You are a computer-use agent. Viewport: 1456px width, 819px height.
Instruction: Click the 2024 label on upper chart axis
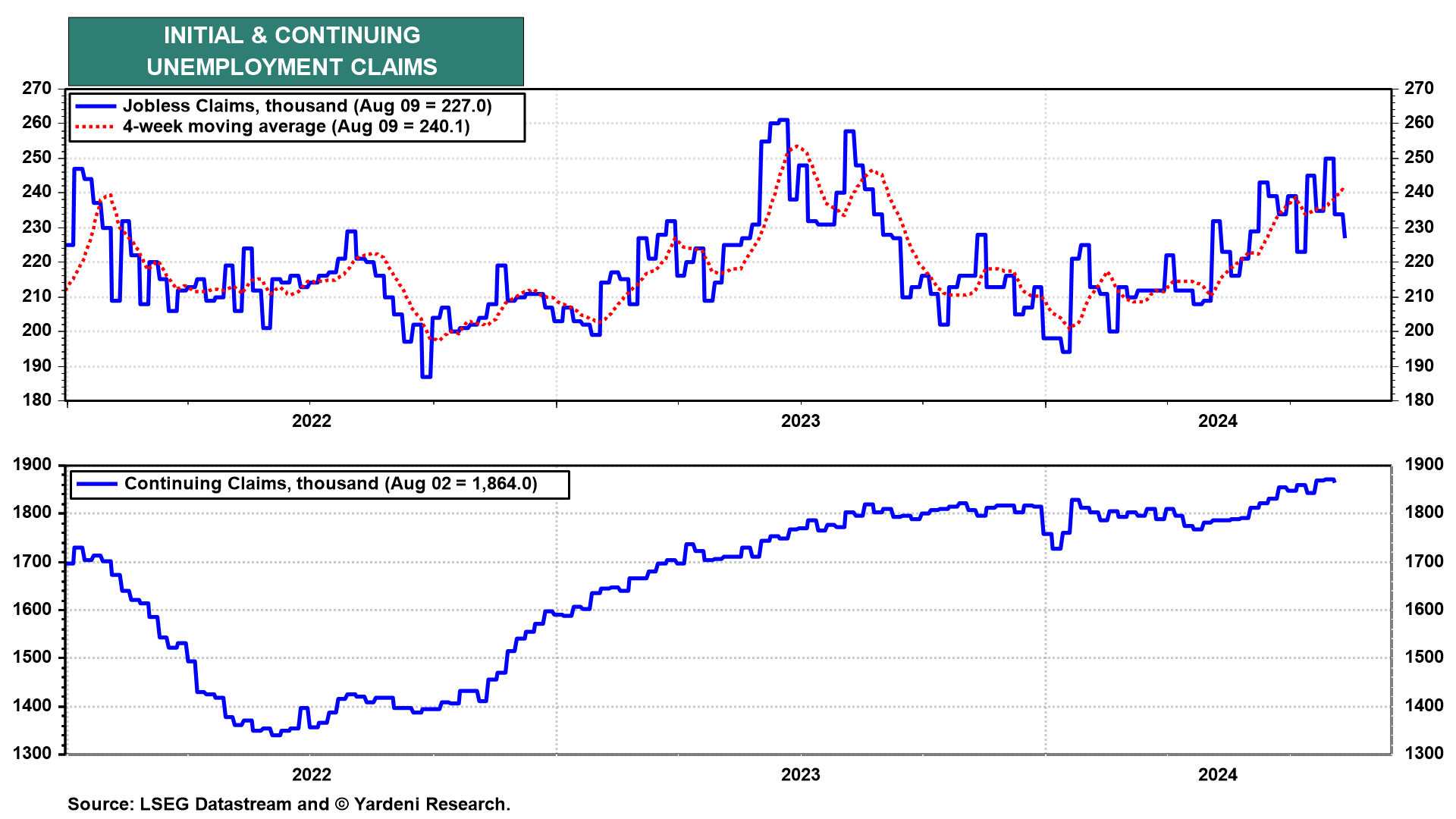[1218, 421]
